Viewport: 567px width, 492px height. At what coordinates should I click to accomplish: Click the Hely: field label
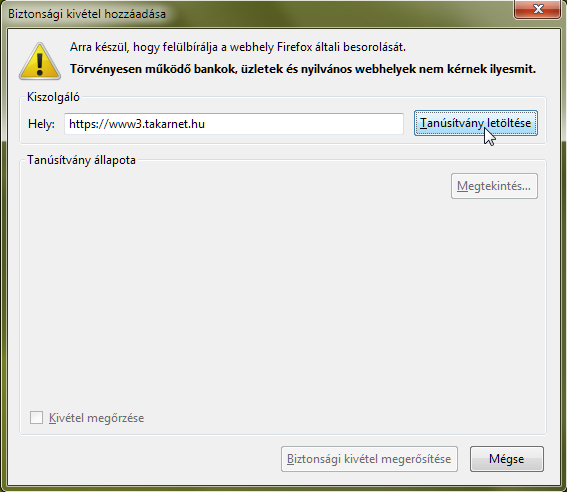pos(41,124)
